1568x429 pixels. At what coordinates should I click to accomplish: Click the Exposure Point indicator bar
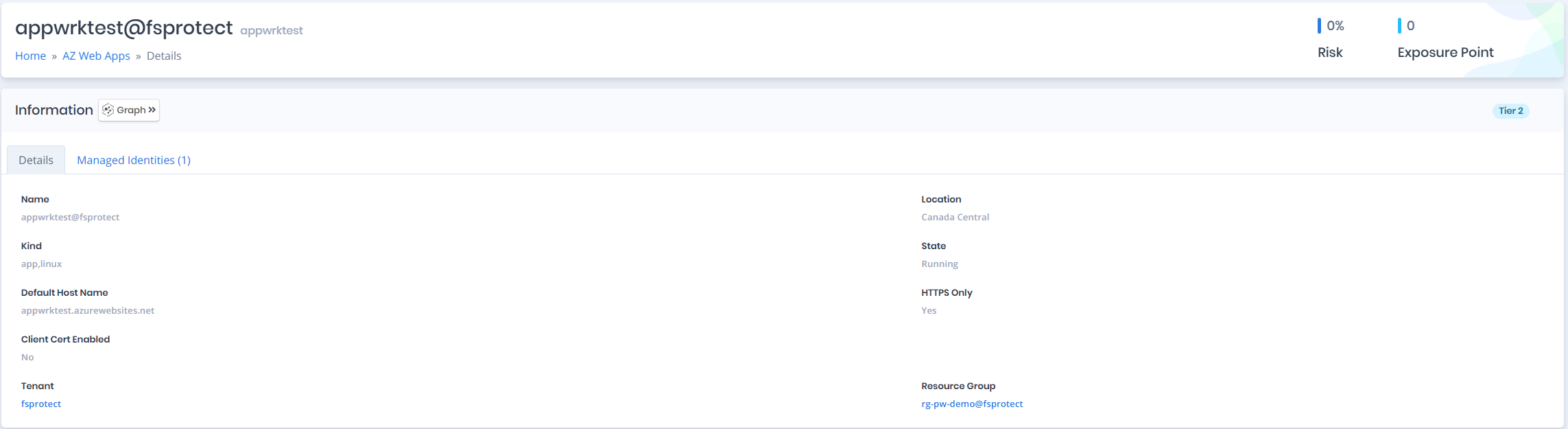pos(1399,25)
